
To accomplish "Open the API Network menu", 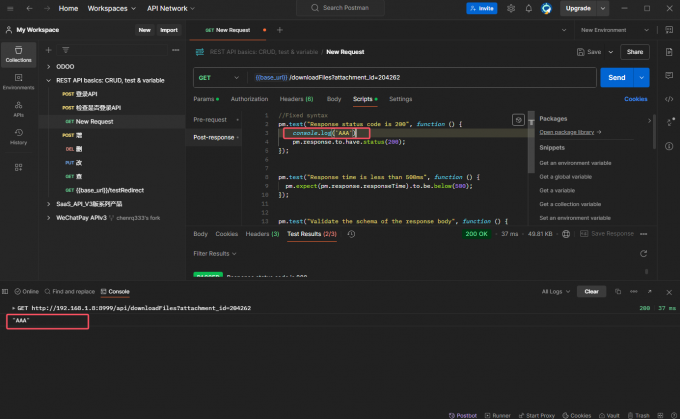I will (x=170, y=8).
